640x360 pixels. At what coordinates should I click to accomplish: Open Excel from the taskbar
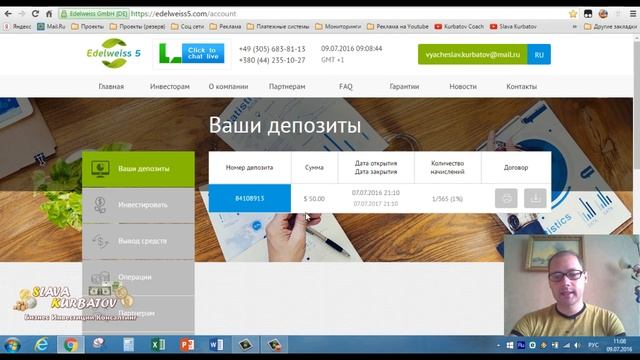click(x=158, y=345)
